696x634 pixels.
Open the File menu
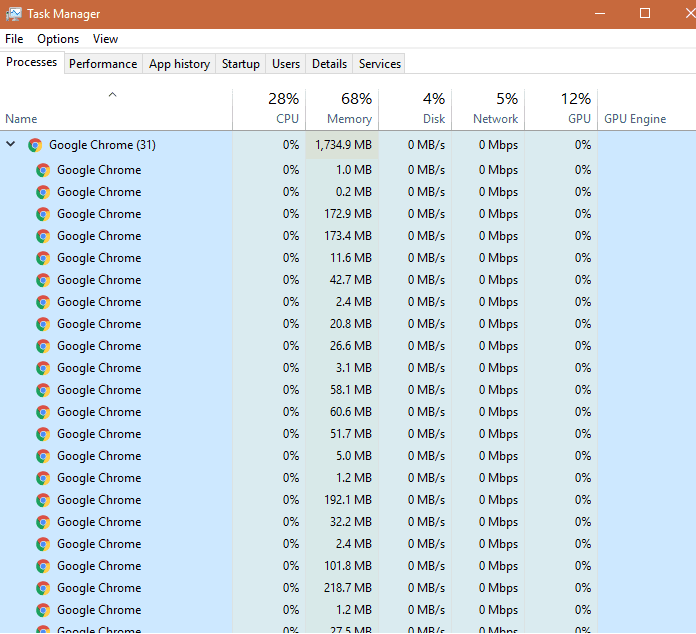coord(14,39)
